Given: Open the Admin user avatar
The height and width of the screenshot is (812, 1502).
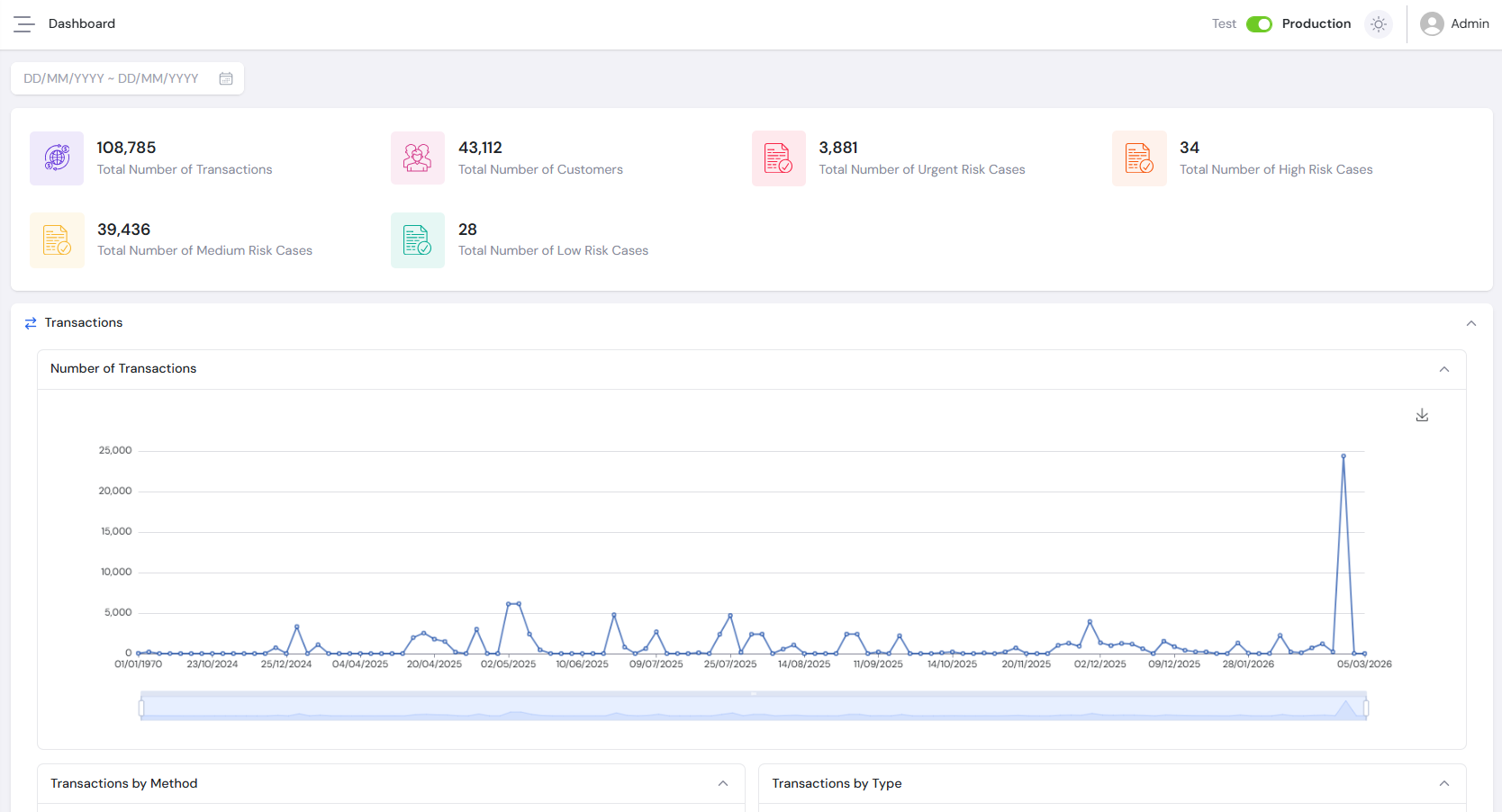Looking at the screenshot, I should tap(1432, 24).
